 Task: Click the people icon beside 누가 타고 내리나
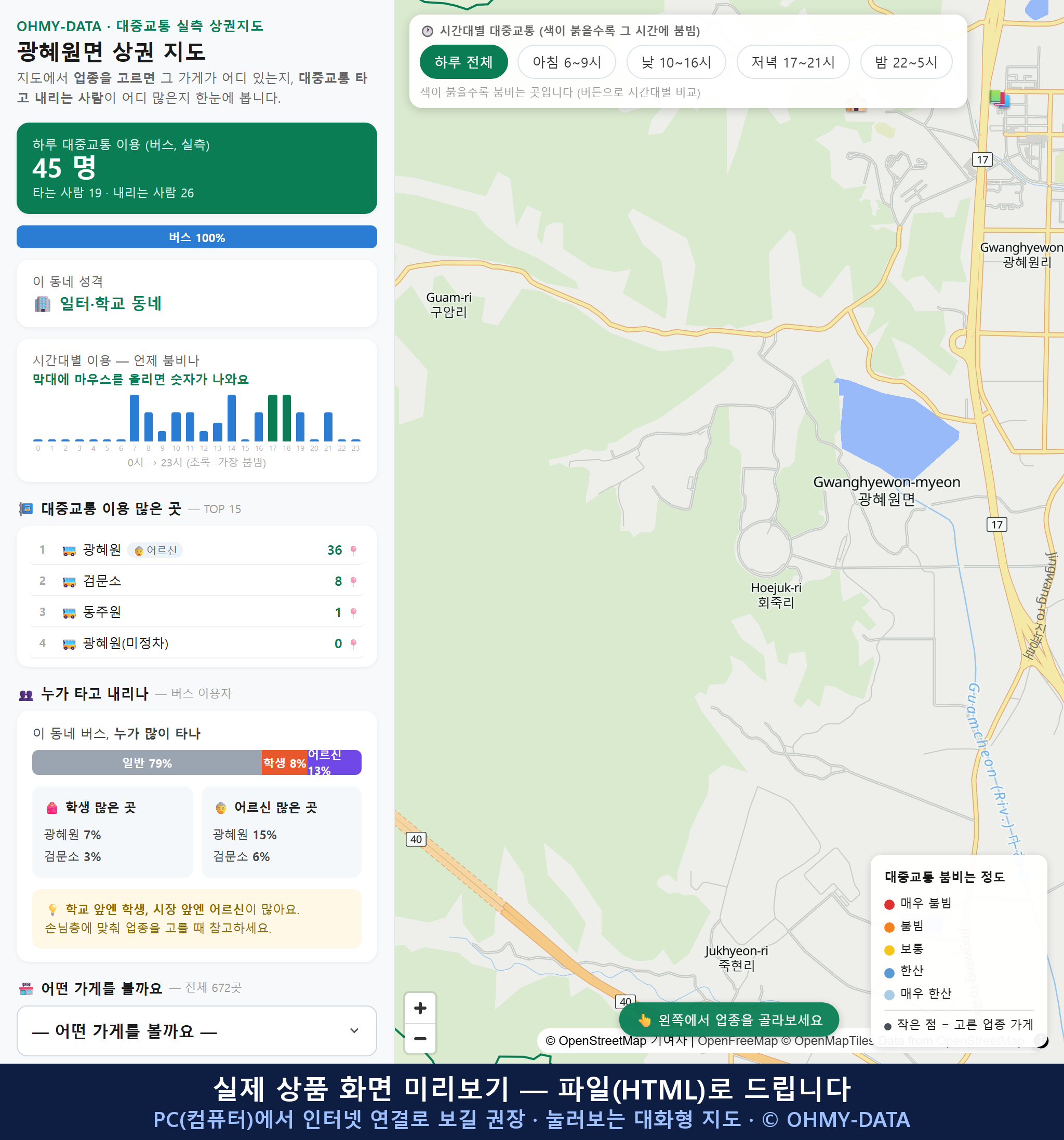coord(26,695)
